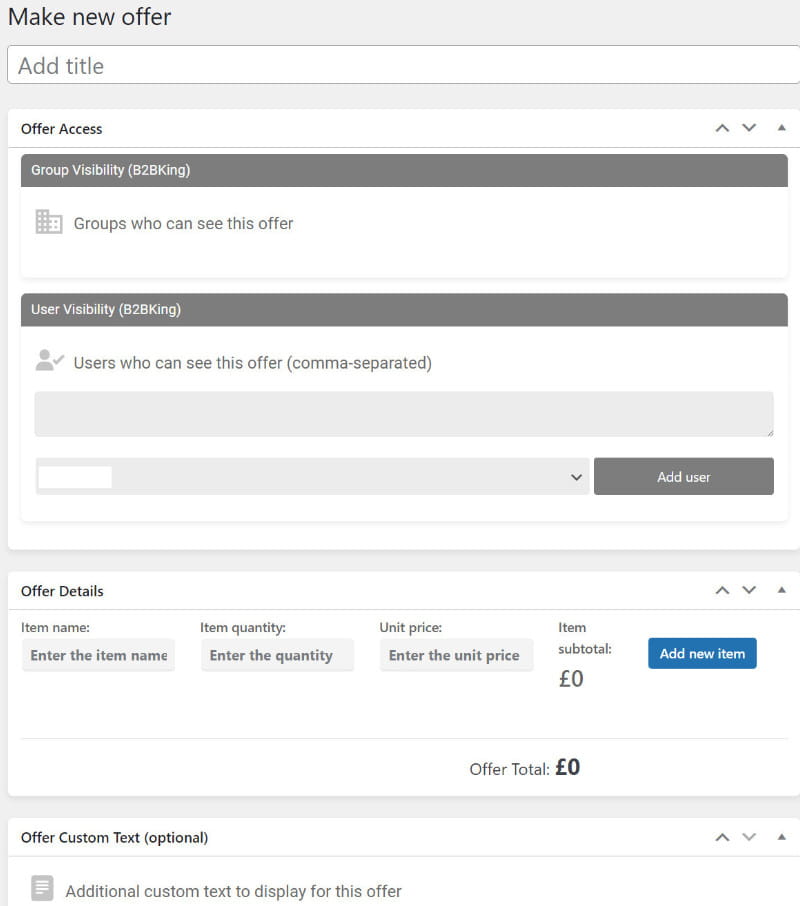Collapse the Offer Details panel
This screenshot has width=800, height=906.
coord(781,590)
